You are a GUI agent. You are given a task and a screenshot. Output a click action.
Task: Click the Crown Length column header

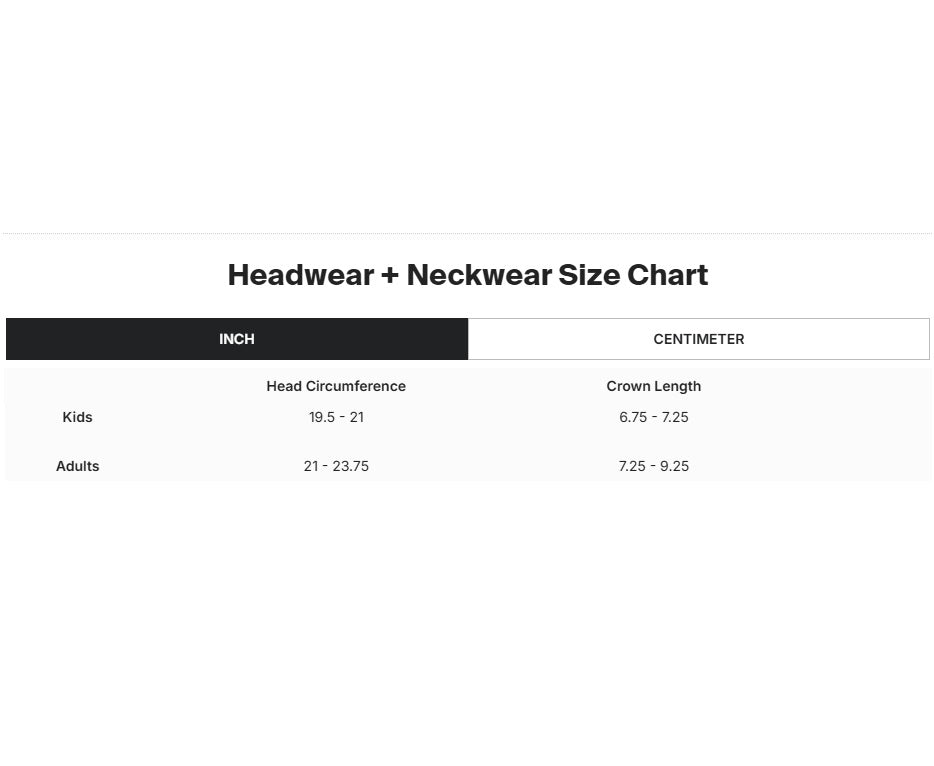653,386
